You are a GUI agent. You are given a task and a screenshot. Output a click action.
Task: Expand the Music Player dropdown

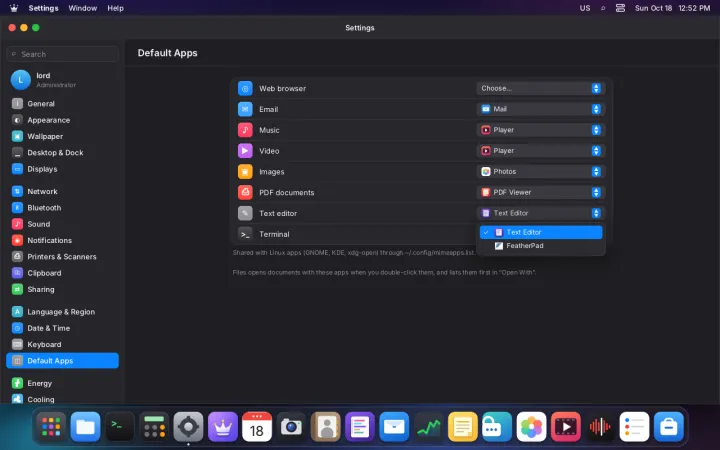(540, 130)
